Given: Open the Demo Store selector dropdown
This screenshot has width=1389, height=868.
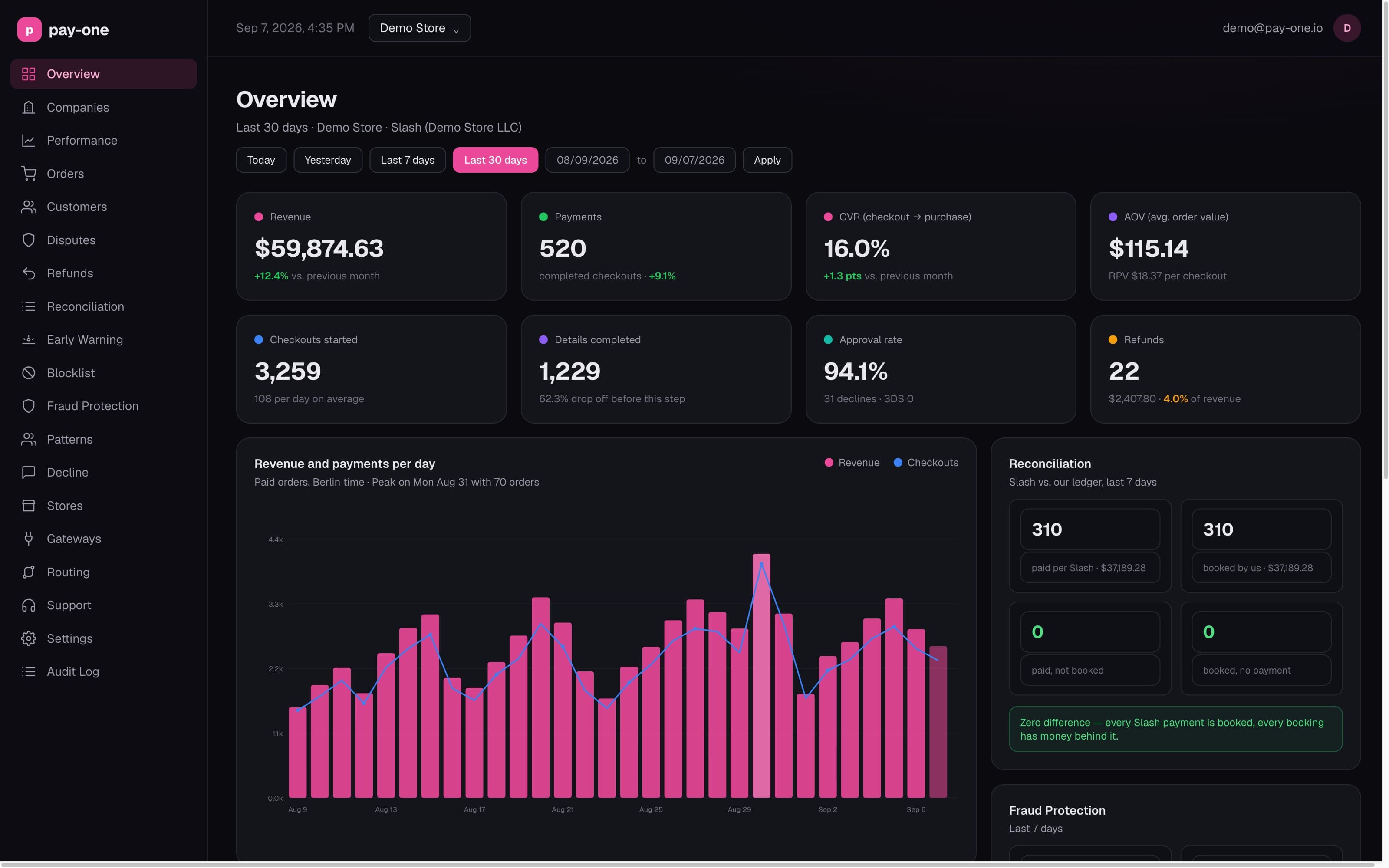Looking at the screenshot, I should [420, 28].
